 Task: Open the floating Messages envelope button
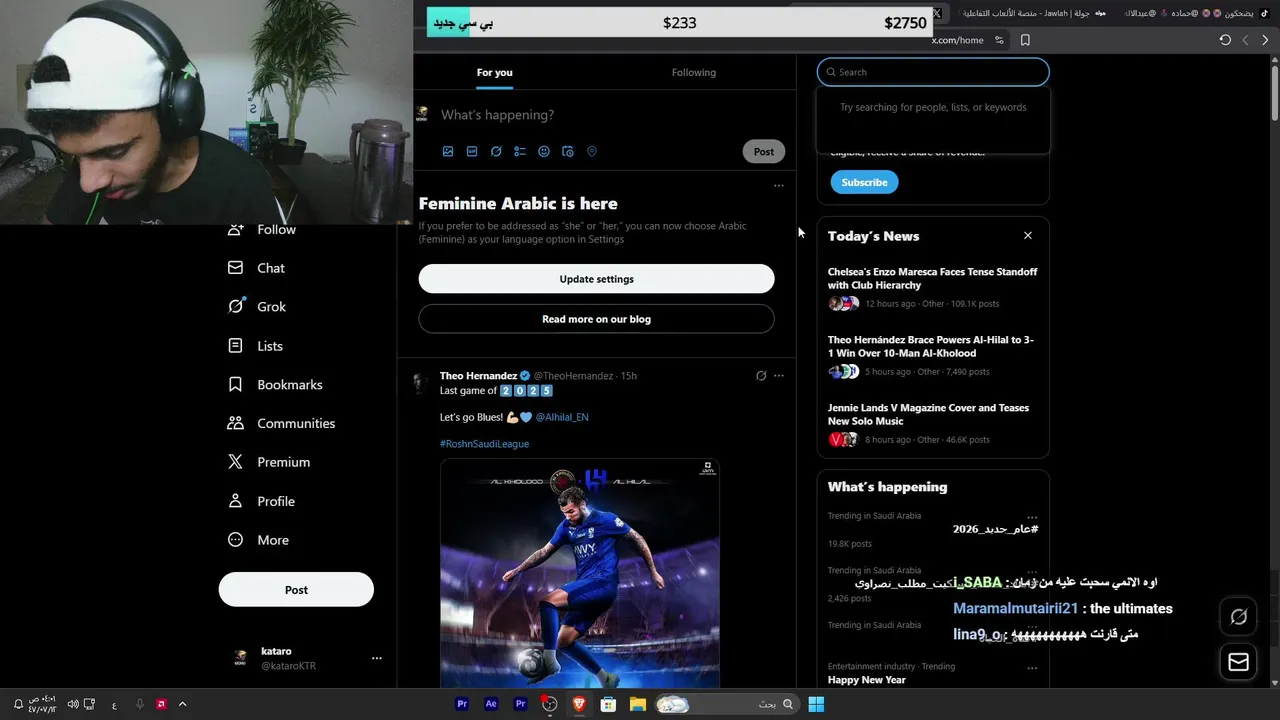(x=1238, y=662)
